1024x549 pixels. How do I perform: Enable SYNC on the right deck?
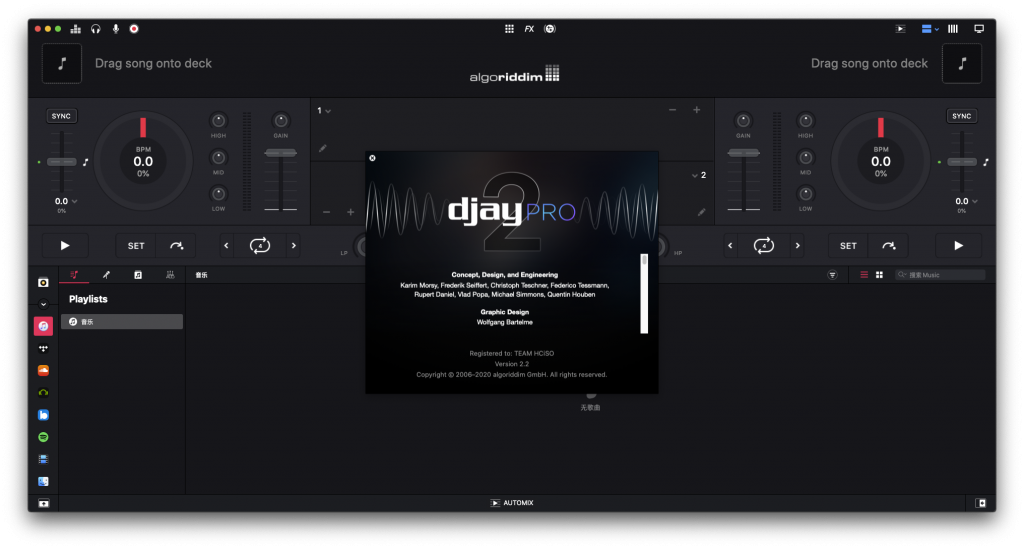point(961,116)
